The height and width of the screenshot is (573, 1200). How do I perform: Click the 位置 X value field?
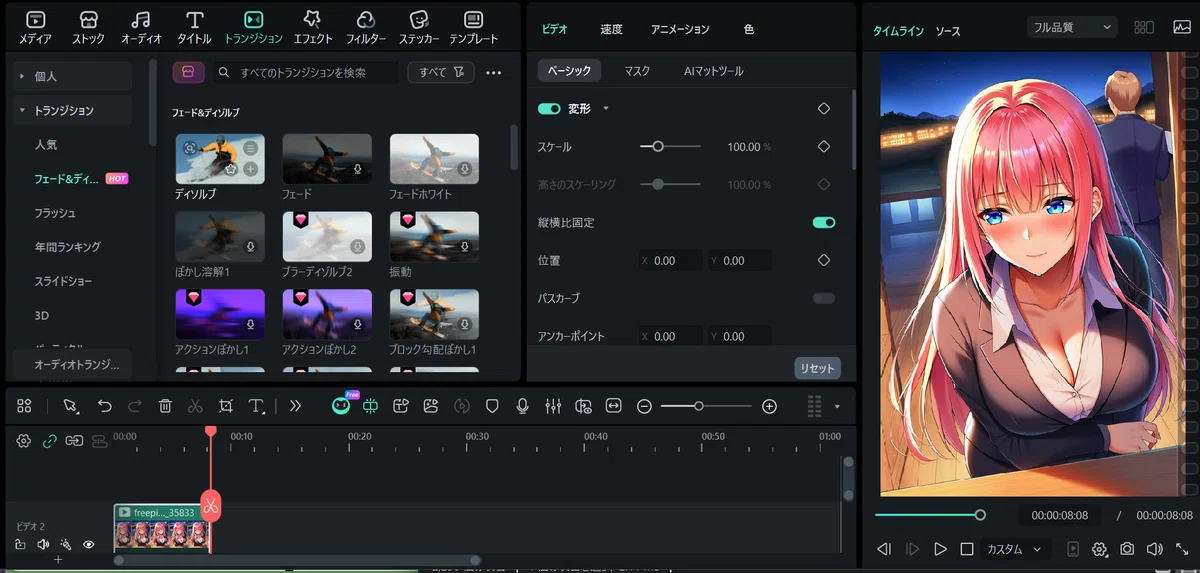point(670,260)
